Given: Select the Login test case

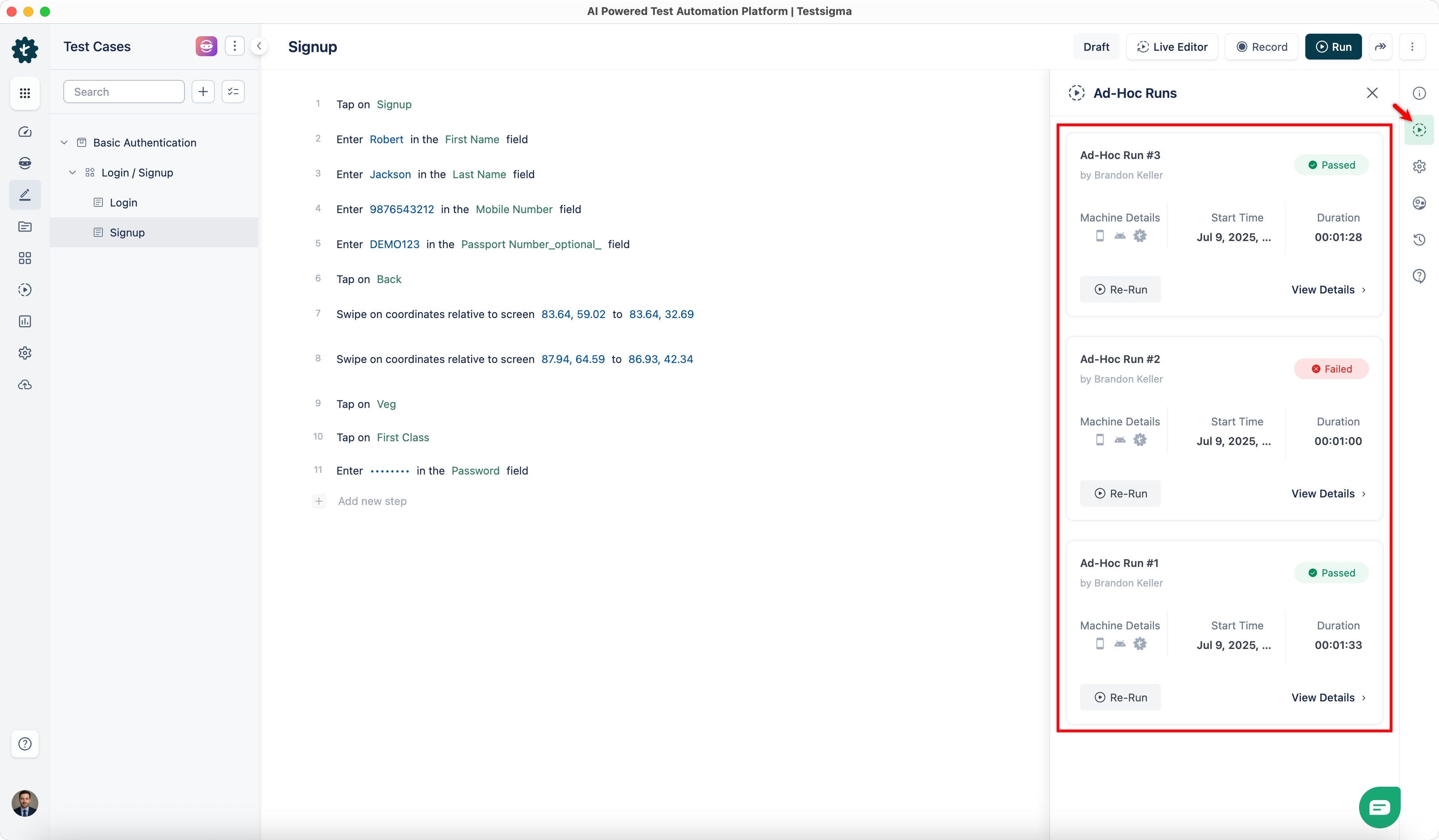Looking at the screenshot, I should pyautogui.click(x=123, y=203).
